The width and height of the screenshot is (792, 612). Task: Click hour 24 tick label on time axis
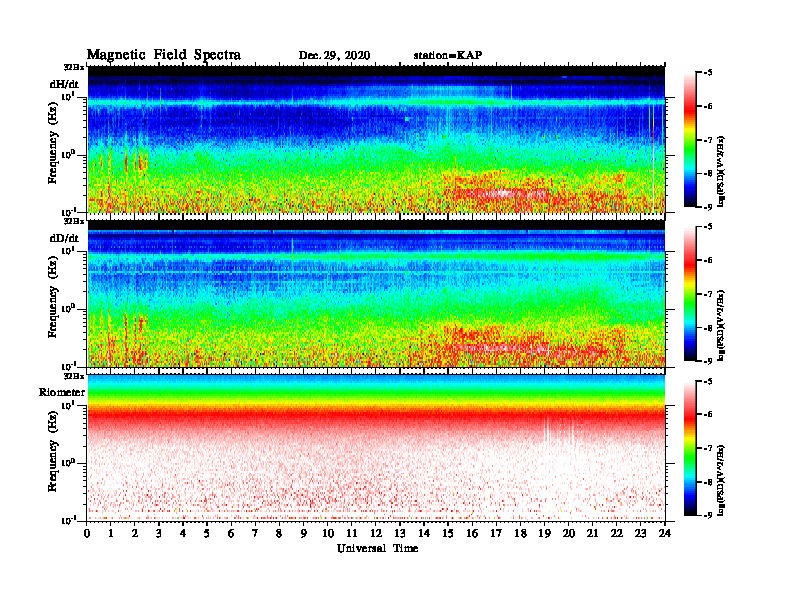[x=665, y=533]
